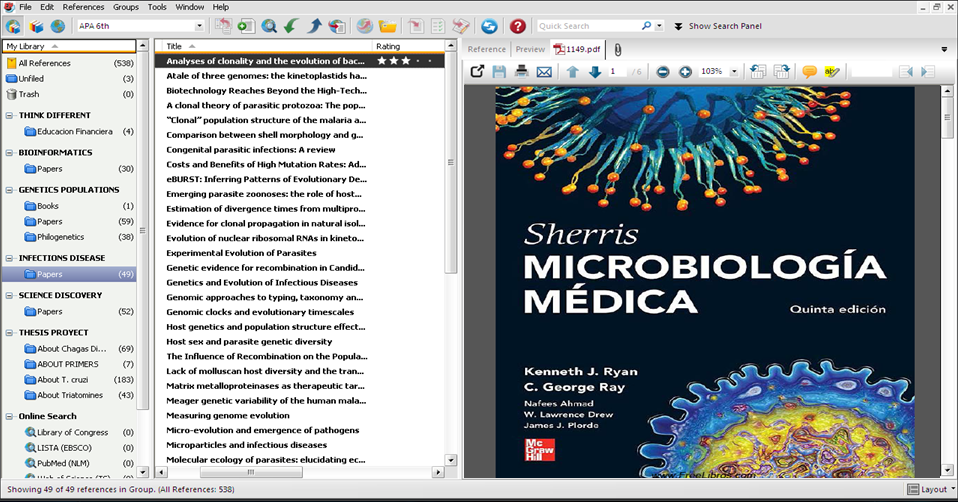Viewport: 958px width, 502px height.
Task: Click the My Library header
Action: 69,46
